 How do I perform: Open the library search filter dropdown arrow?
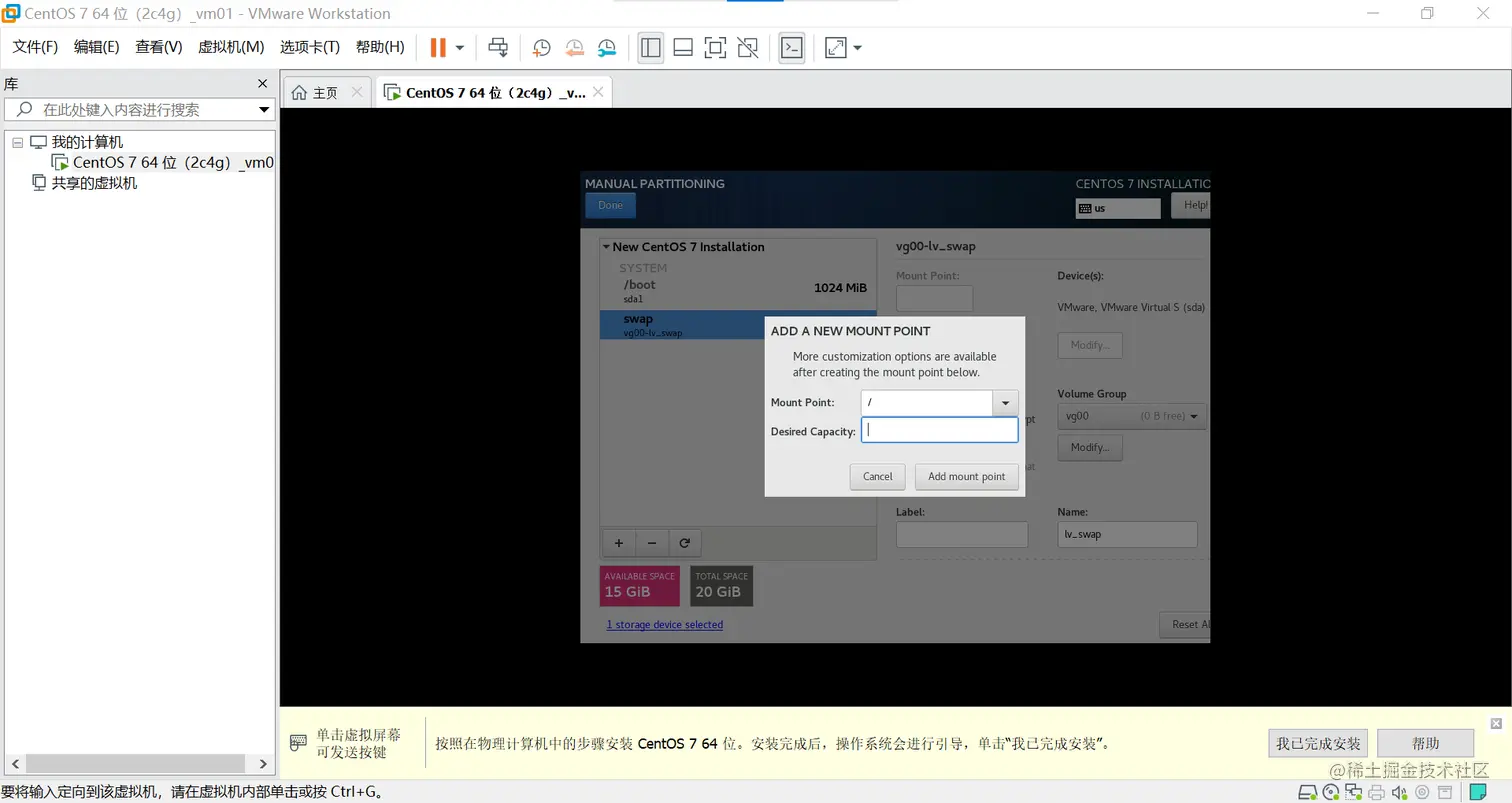[264, 110]
